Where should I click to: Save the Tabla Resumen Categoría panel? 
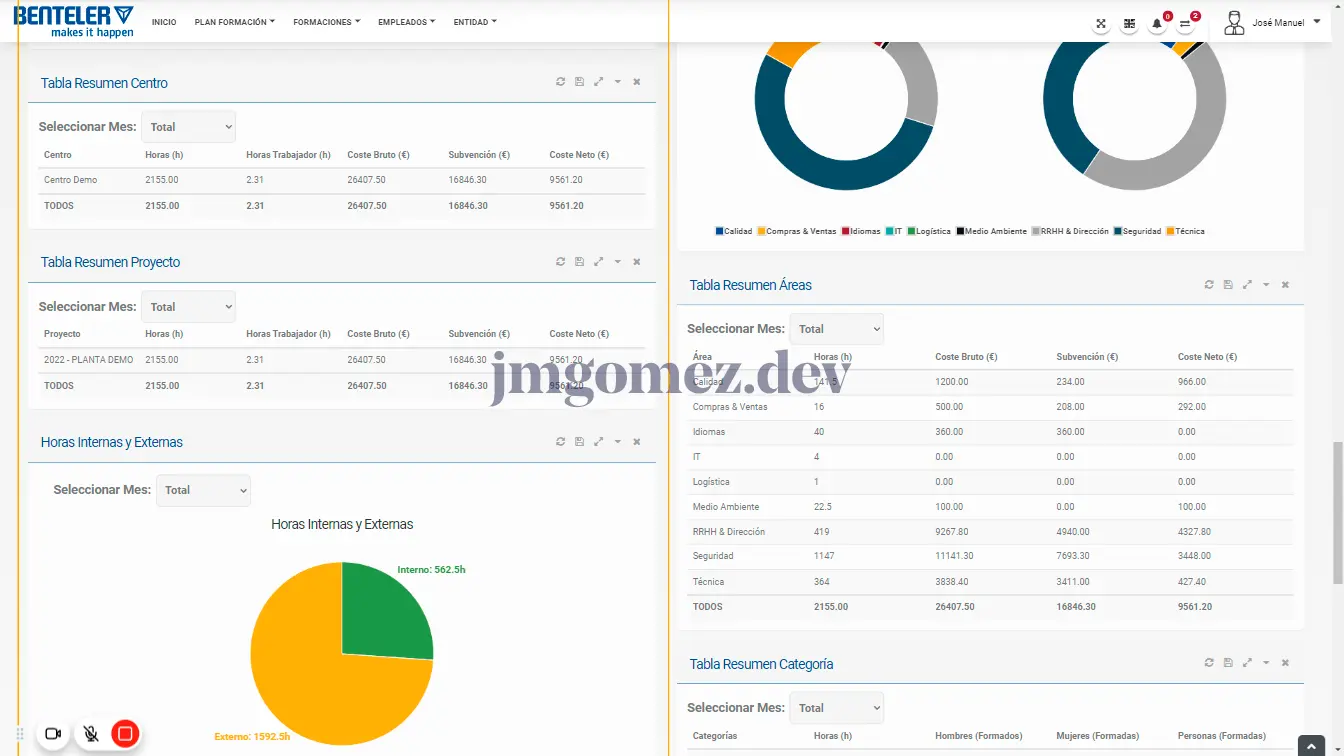point(1228,663)
